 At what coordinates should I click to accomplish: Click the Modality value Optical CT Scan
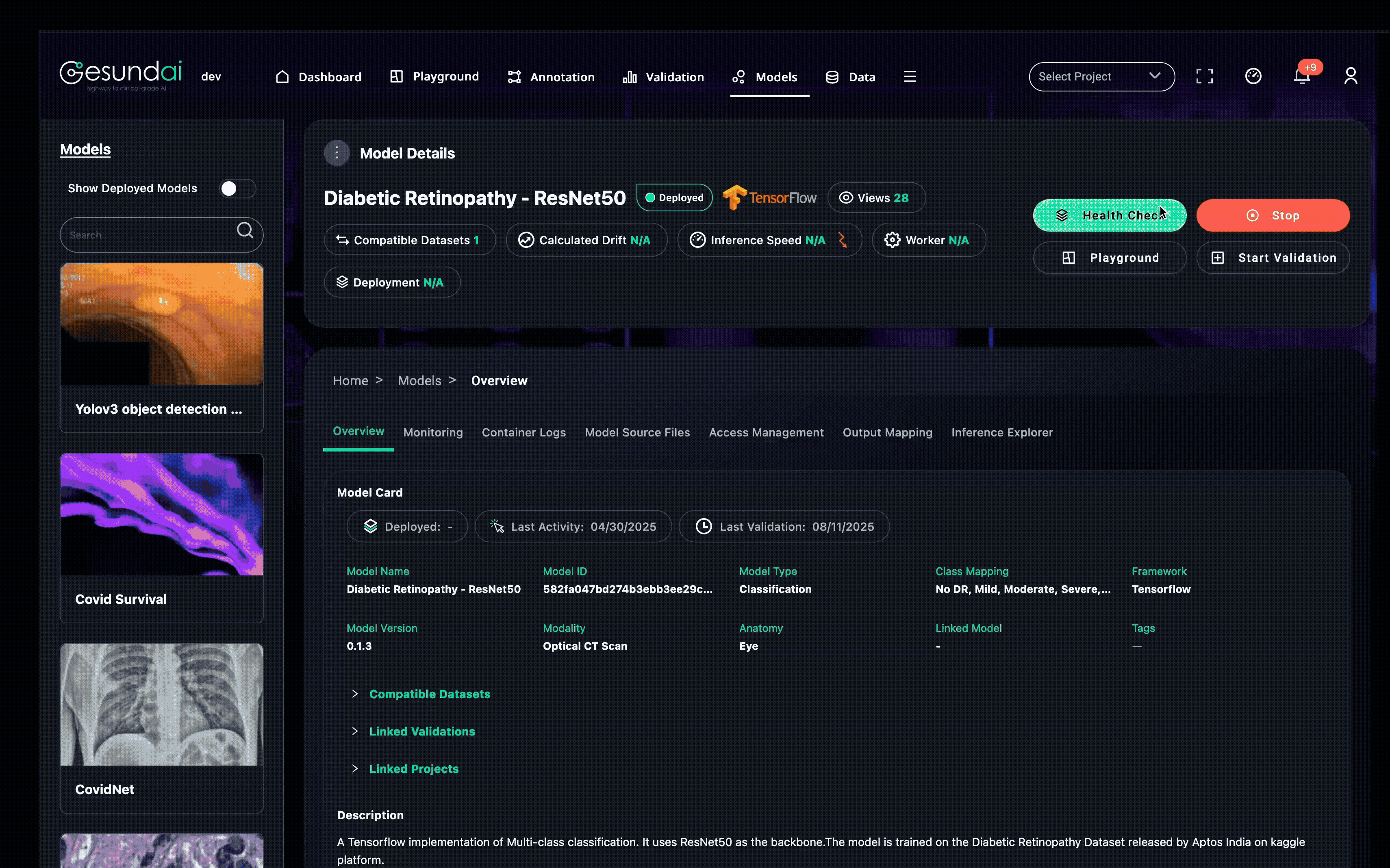coord(584,646)
